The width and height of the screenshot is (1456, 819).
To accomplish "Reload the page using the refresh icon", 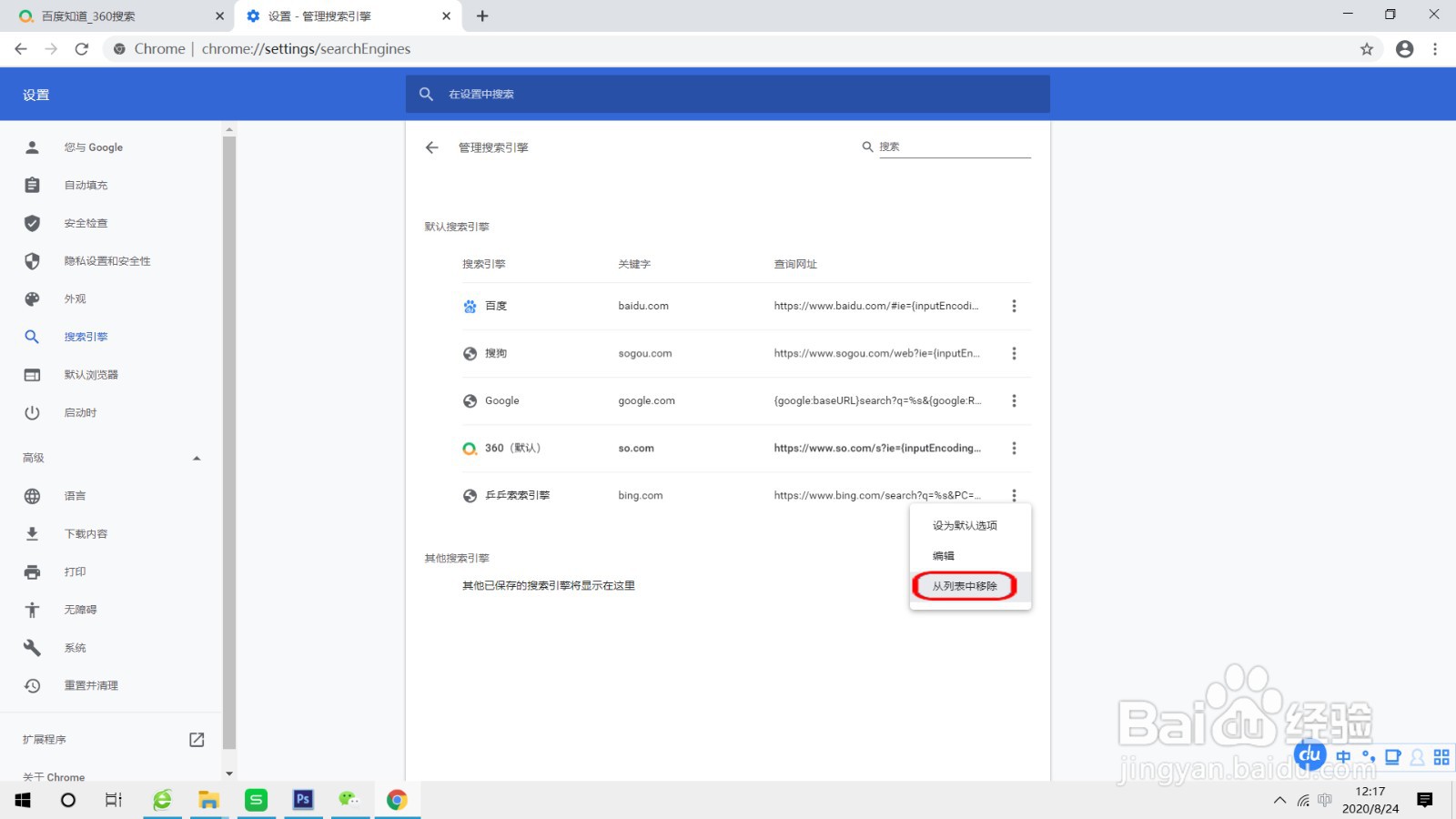I will pos(82,49).
